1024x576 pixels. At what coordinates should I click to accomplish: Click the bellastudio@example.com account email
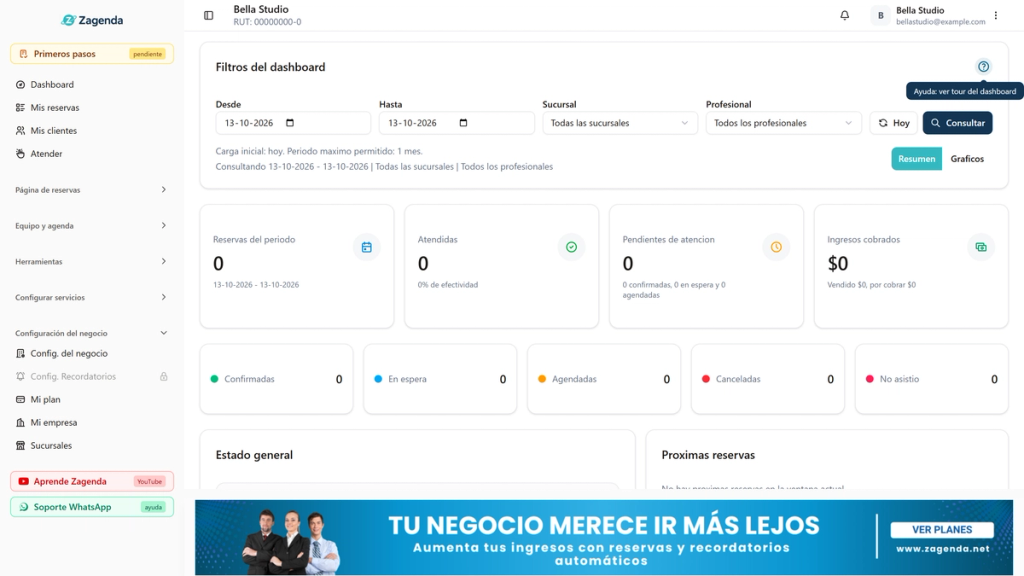[940, 22]
